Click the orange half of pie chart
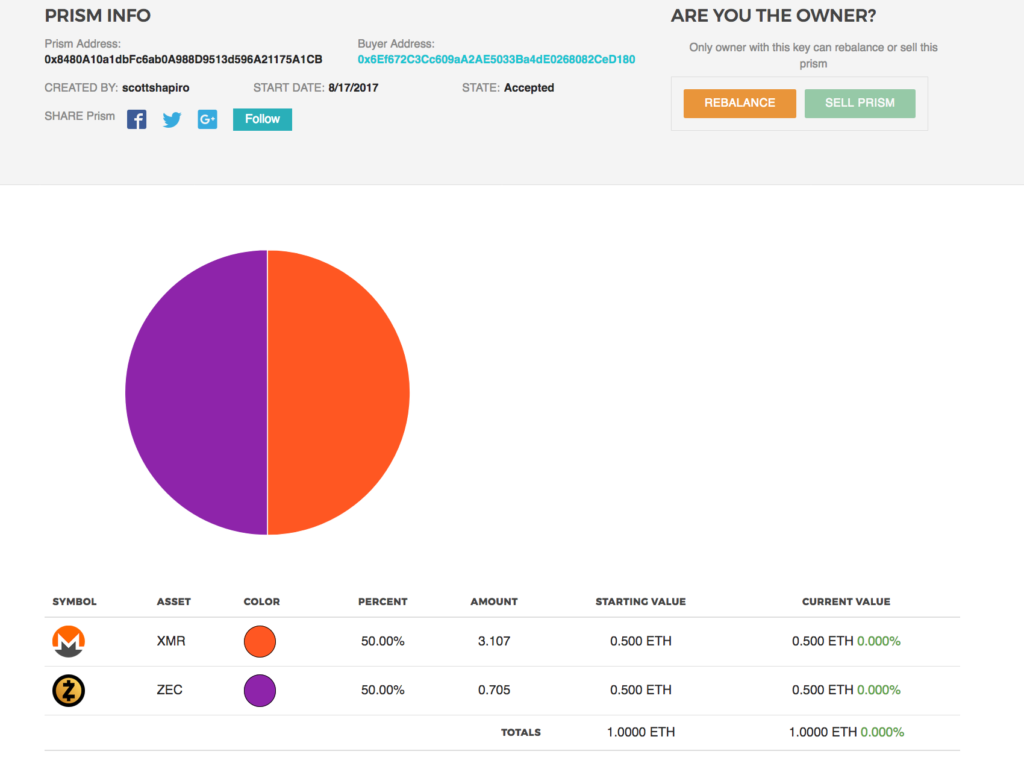1024x763 pixels. tap(338, 392)
